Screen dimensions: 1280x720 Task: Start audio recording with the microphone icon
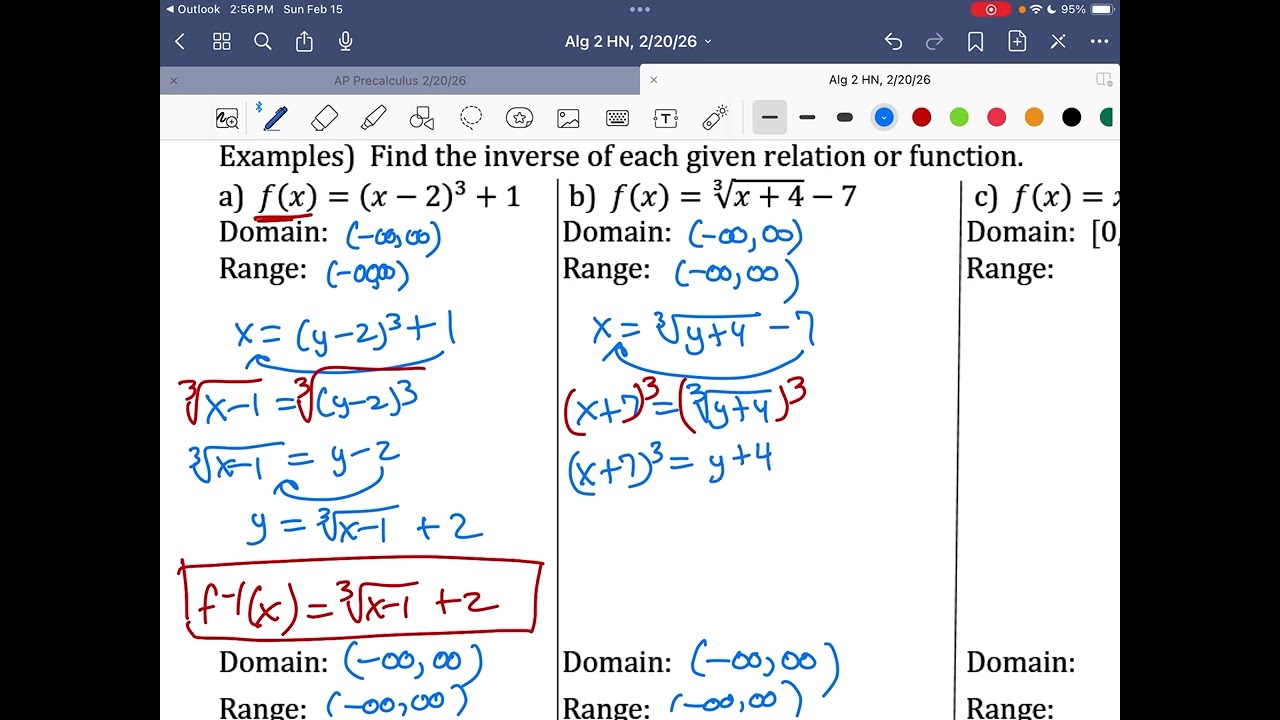pos(346,41)
